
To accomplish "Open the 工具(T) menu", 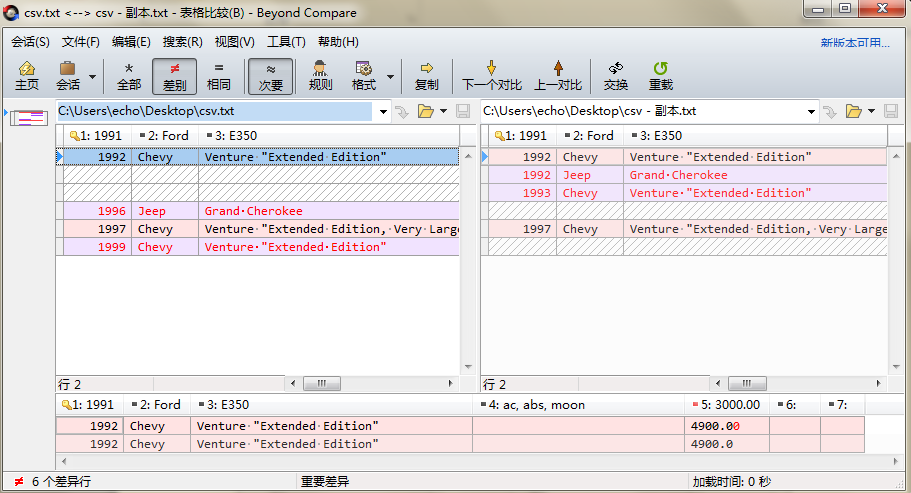I will point(286,42).
